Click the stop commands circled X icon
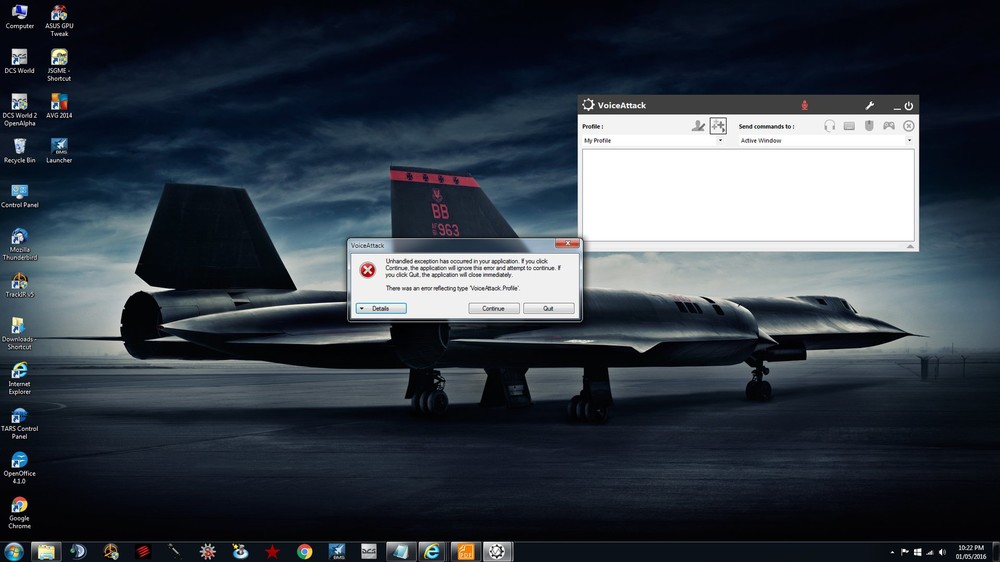 [x=909, y=126]
